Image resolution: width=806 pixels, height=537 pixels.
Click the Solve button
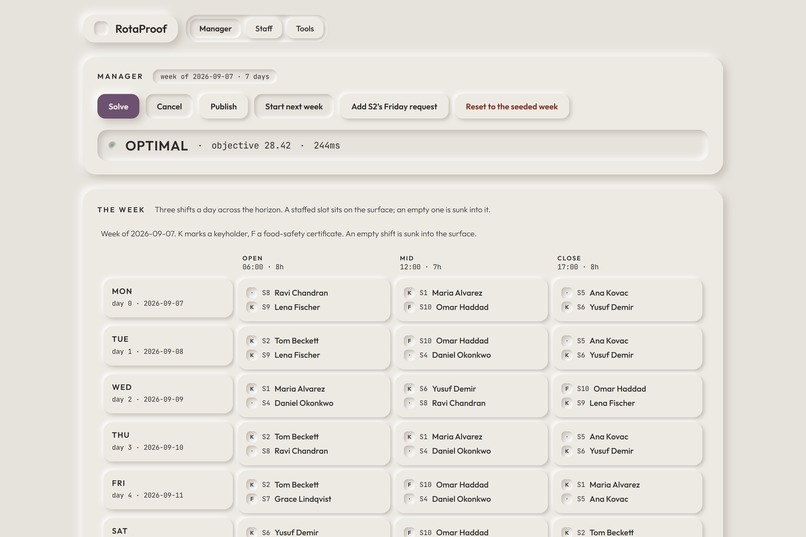click(x=118, y=106)
